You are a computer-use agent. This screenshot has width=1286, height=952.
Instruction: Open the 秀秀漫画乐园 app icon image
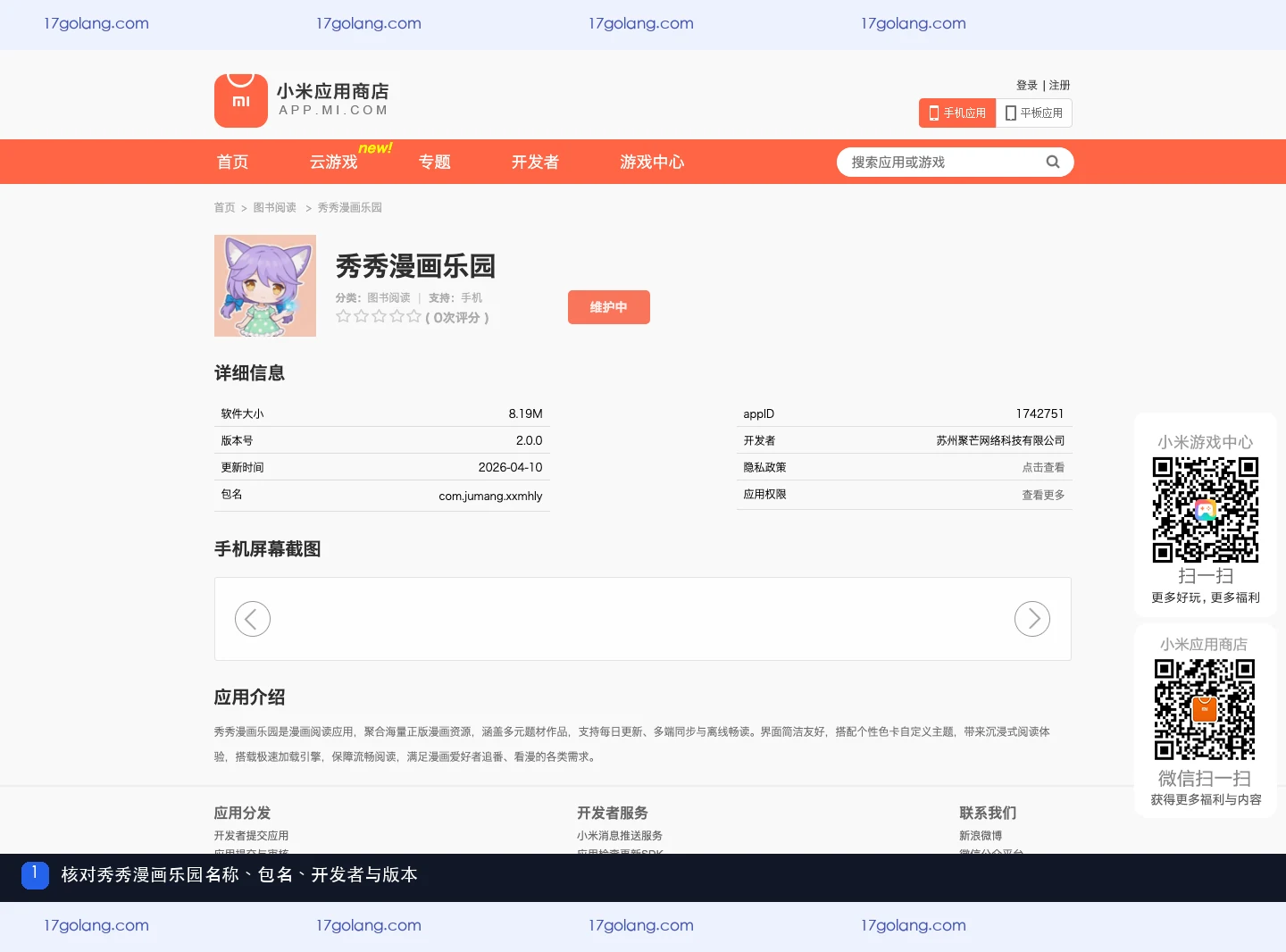coord(265,286)
